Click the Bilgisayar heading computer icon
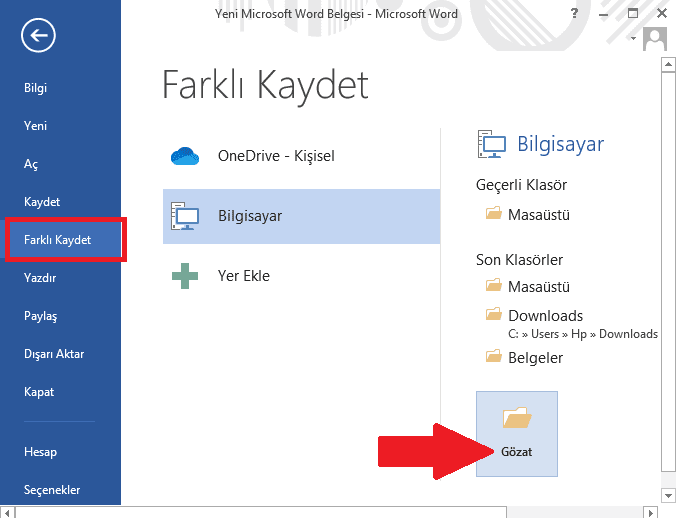Viewport: 676px width, 518px height. click(x=491, y=144)
